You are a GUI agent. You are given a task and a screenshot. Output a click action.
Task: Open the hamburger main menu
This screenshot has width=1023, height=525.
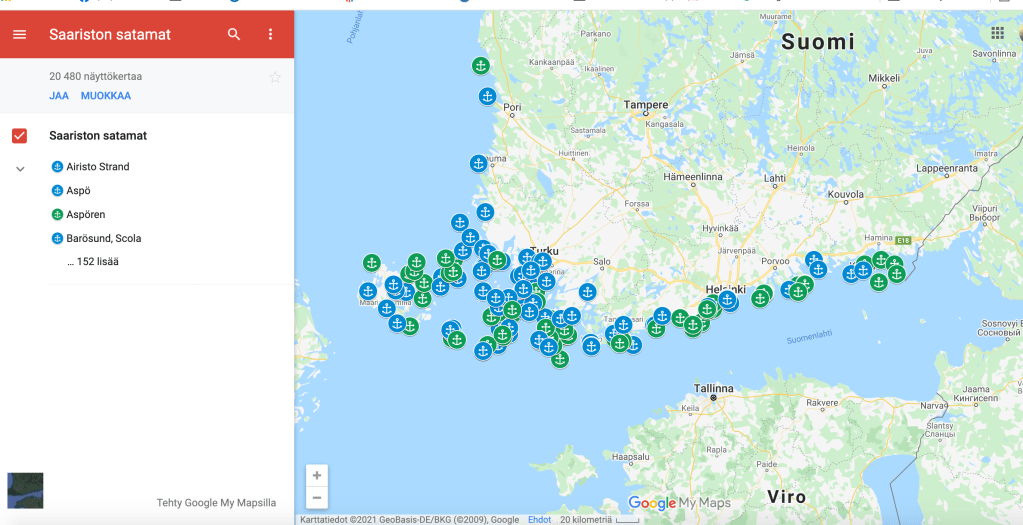[19, 34]
